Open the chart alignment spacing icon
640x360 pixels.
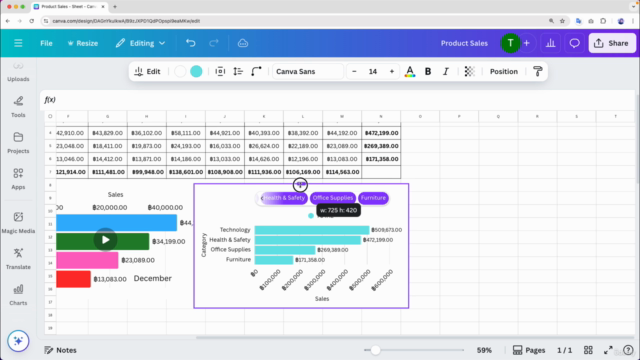point(220,71)
